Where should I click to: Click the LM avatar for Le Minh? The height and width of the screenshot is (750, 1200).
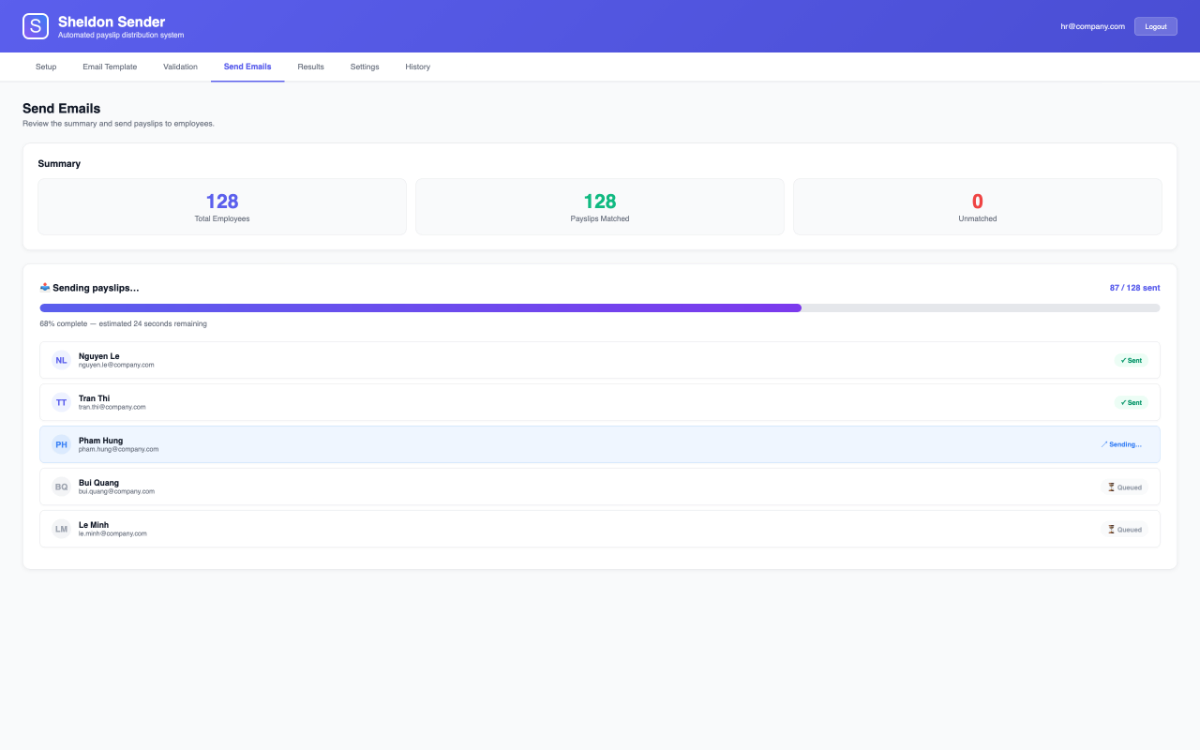tap(62, 529)
